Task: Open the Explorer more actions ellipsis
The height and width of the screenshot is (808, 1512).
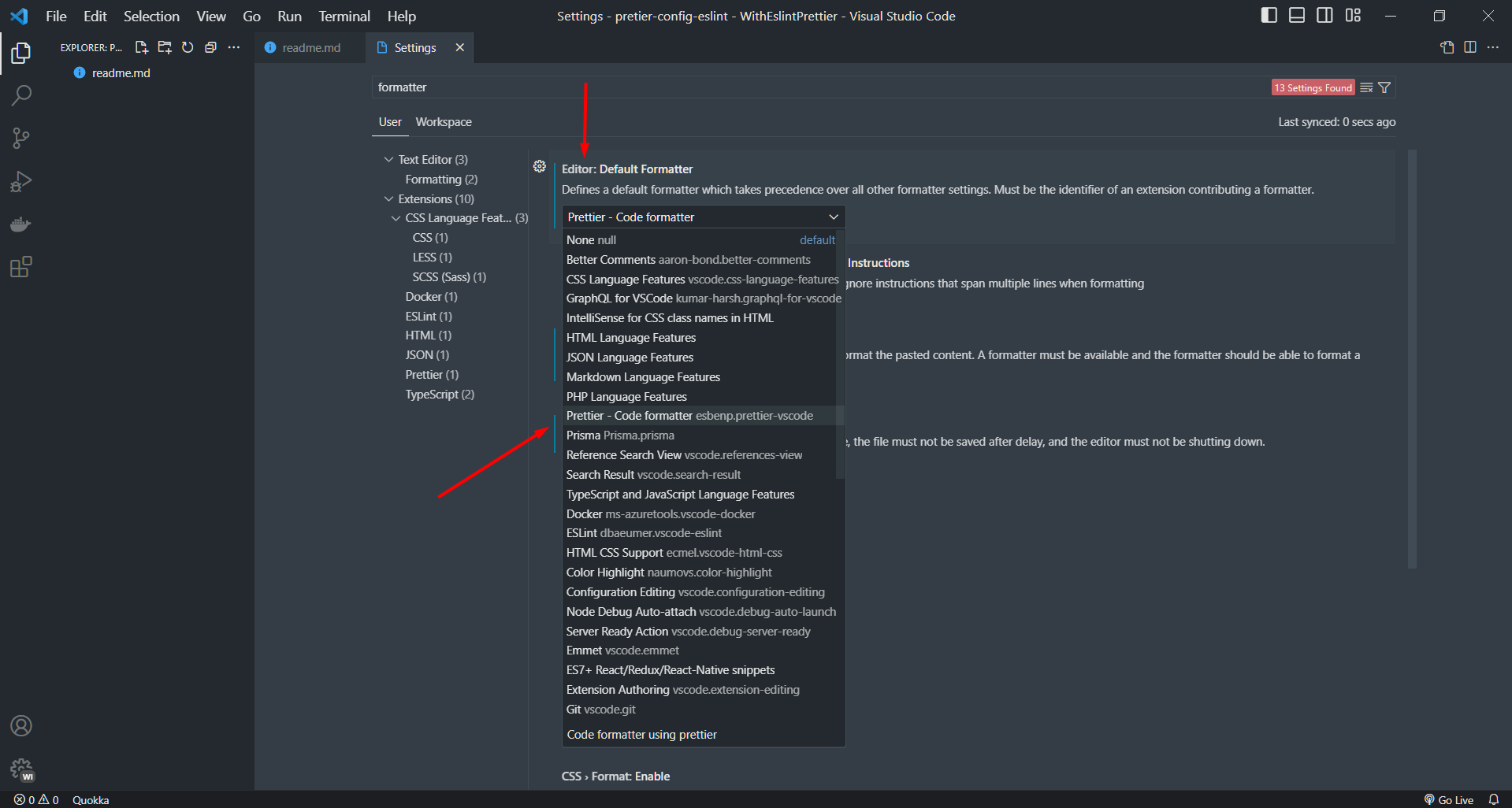Action: pyautogui.click(x=234, y=47)
